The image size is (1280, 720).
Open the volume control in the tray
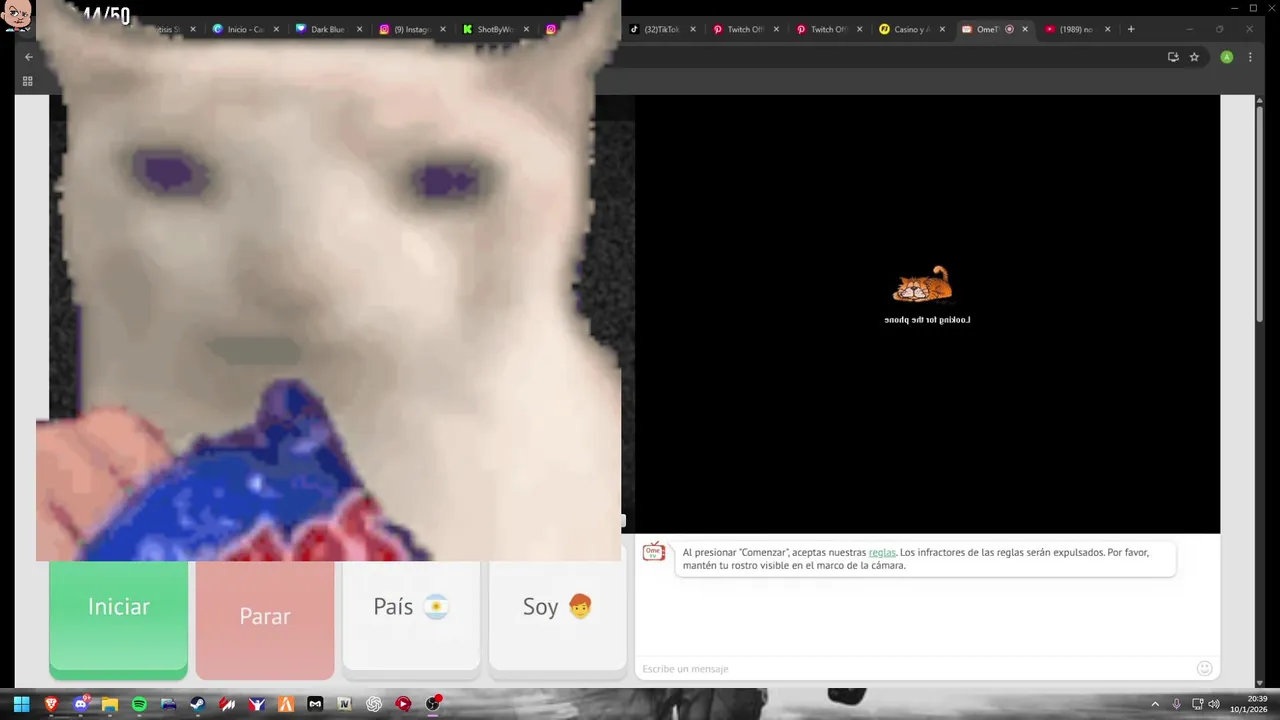pos(1214,704)
